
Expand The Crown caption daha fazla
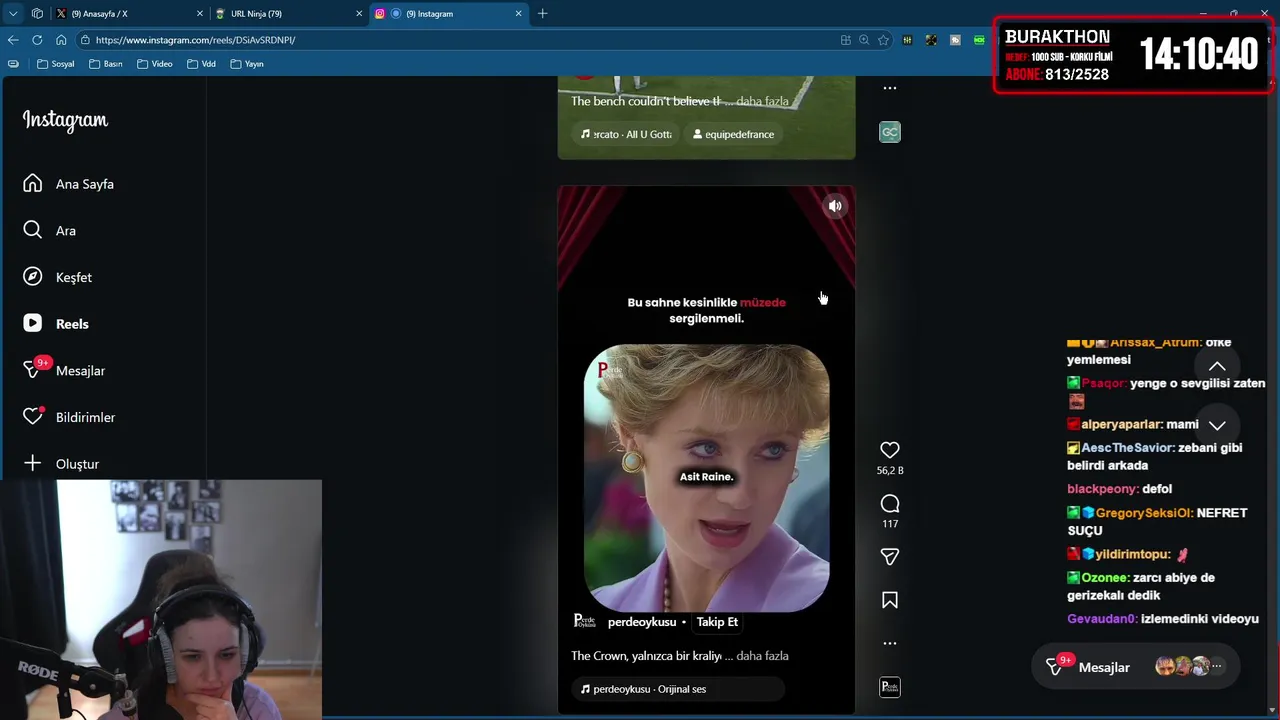click(762, 656)
